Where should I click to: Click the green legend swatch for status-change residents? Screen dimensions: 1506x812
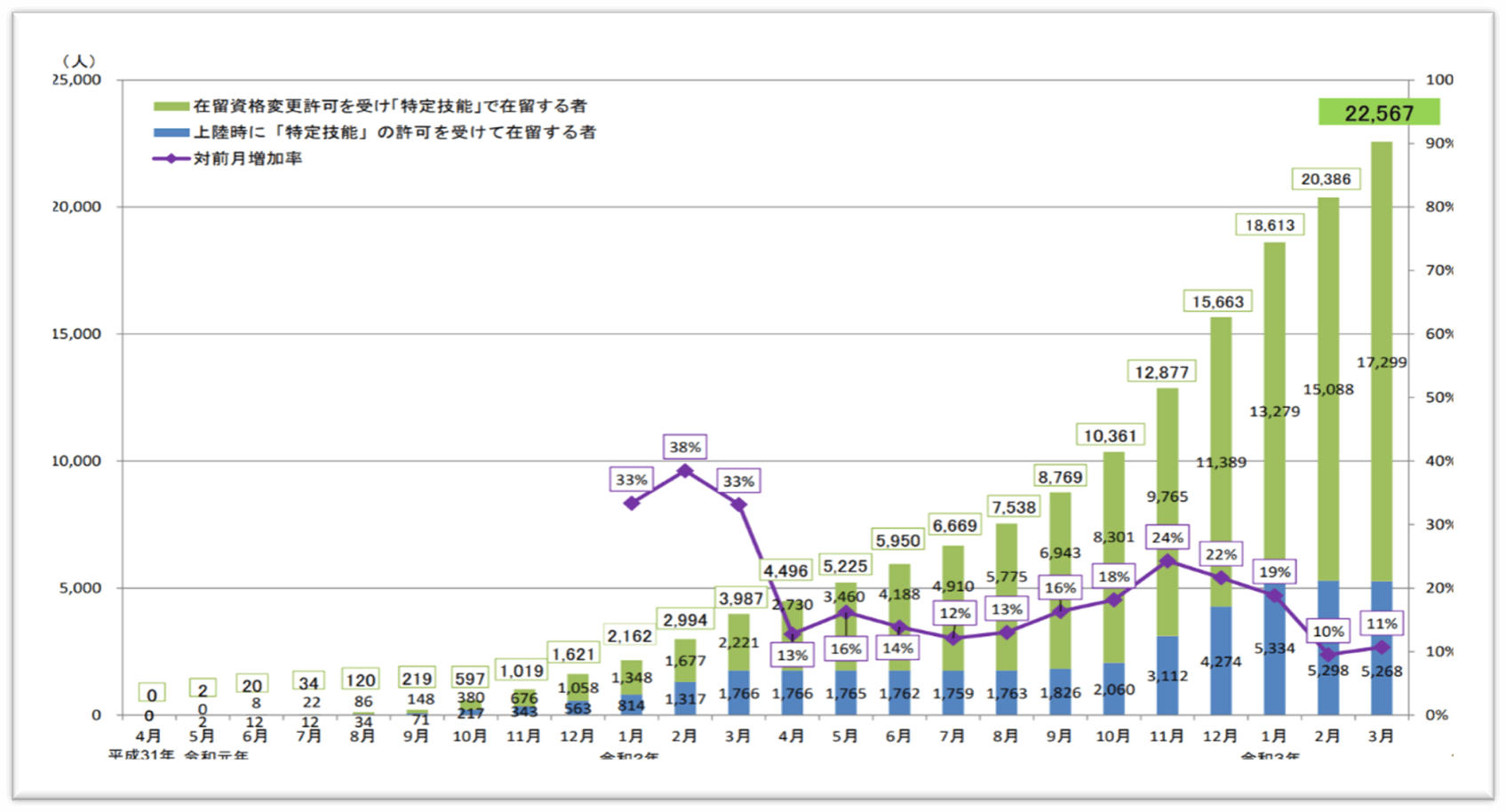[x=171, y=106]
